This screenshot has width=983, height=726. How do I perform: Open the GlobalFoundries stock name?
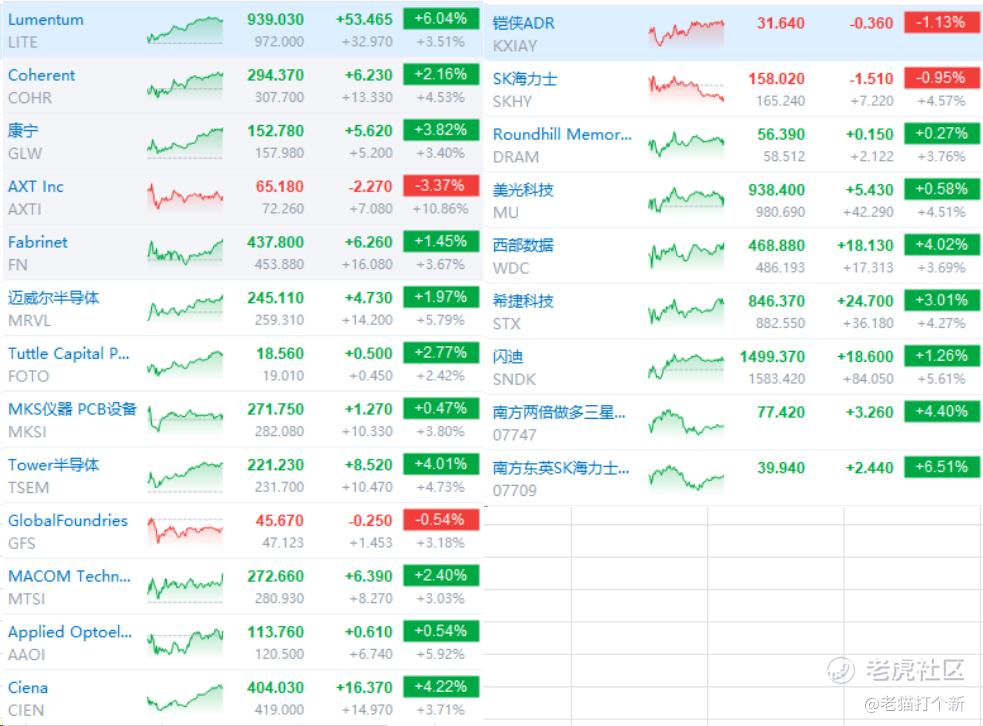[x=68, y=521]
